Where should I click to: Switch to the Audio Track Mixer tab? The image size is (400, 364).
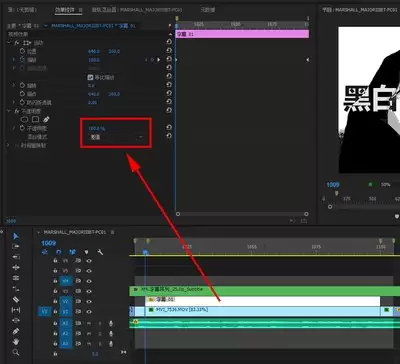click(x=137, y=10)
